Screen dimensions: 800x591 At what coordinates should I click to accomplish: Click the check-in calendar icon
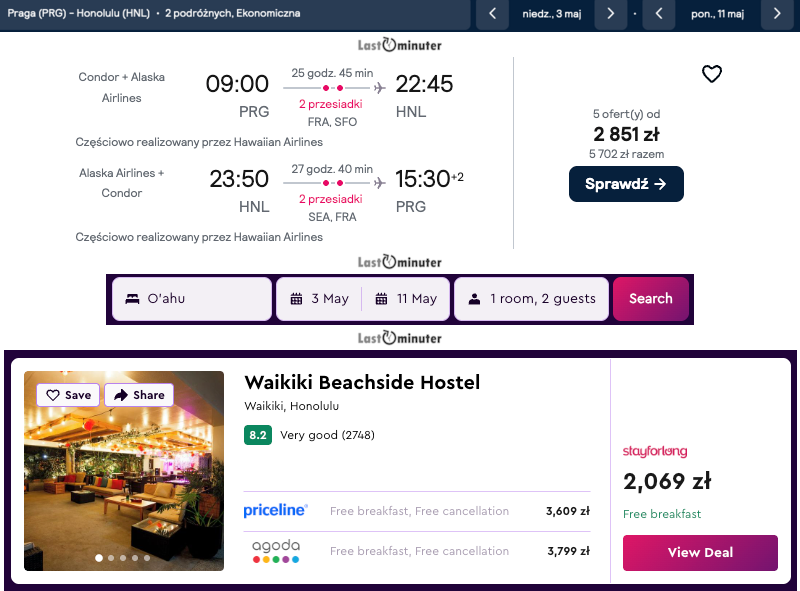click(296, 299)
